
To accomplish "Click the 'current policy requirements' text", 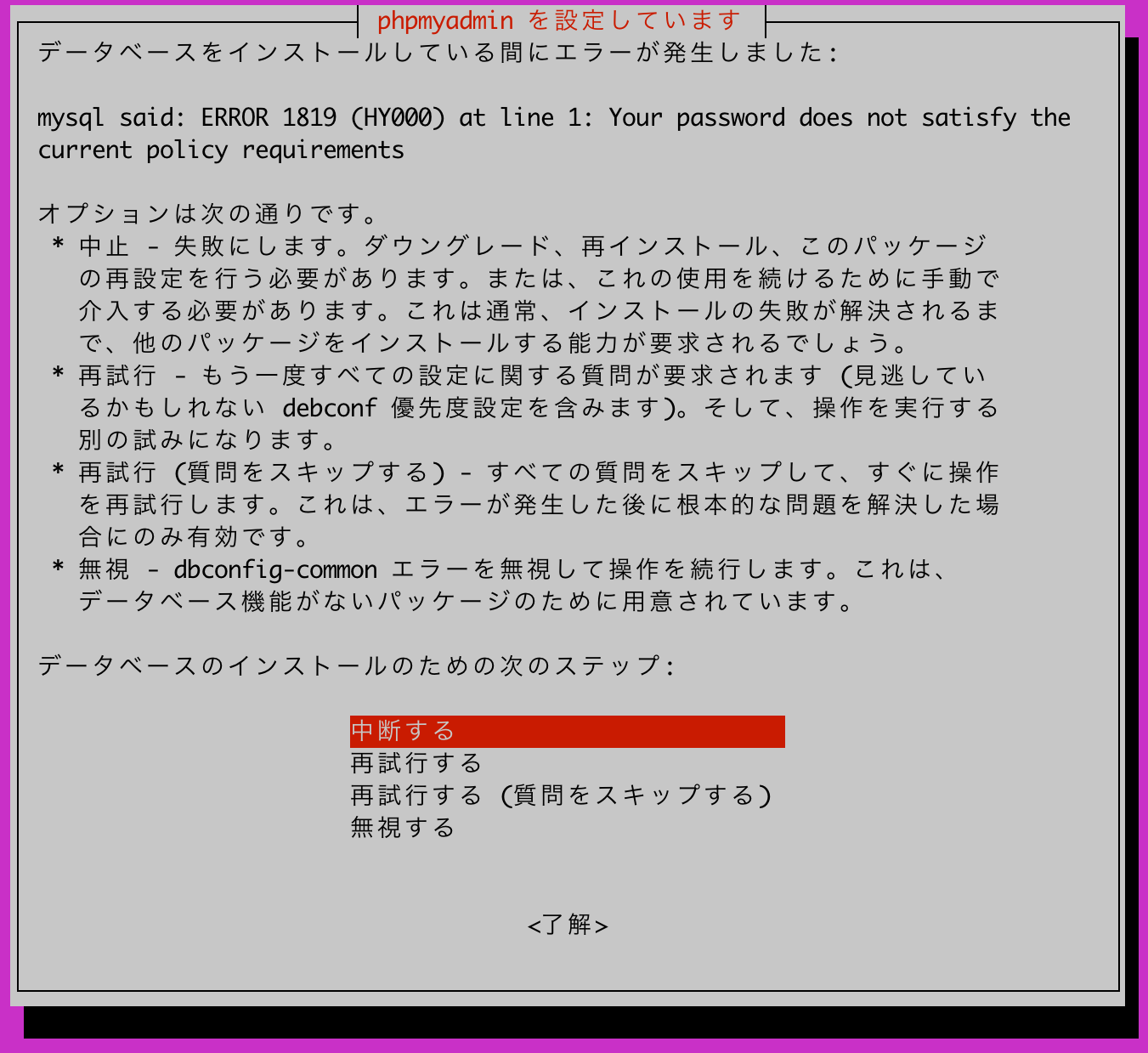I will [221, 150].
